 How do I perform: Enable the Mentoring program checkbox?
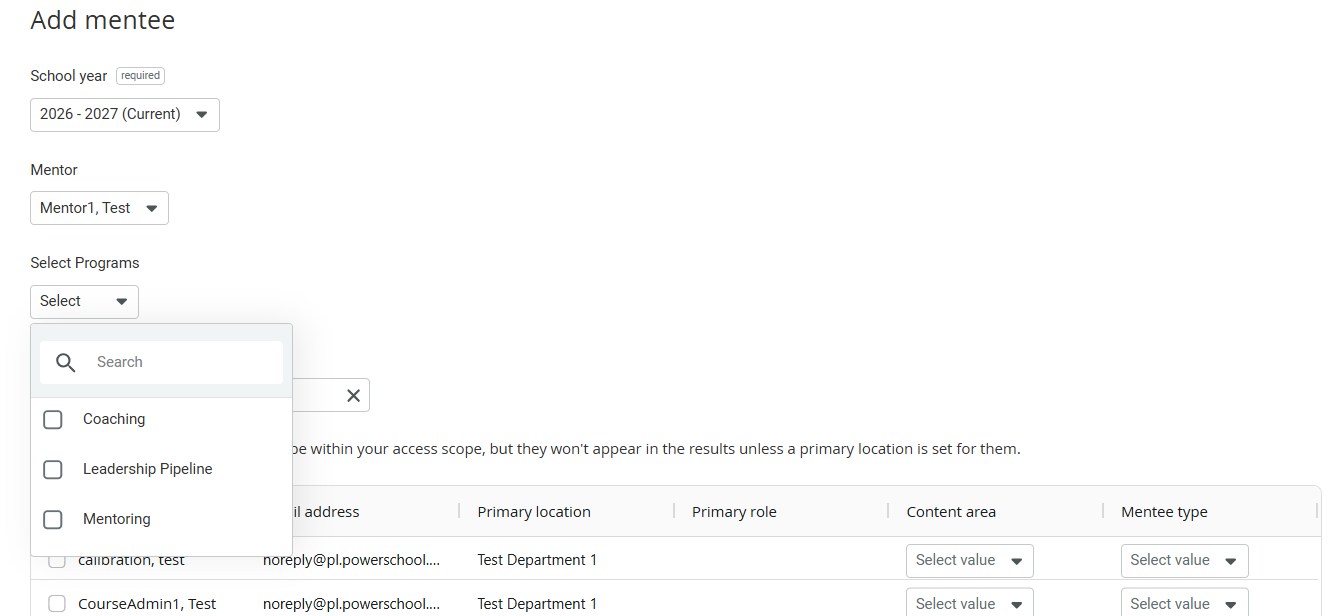(53, 520)
